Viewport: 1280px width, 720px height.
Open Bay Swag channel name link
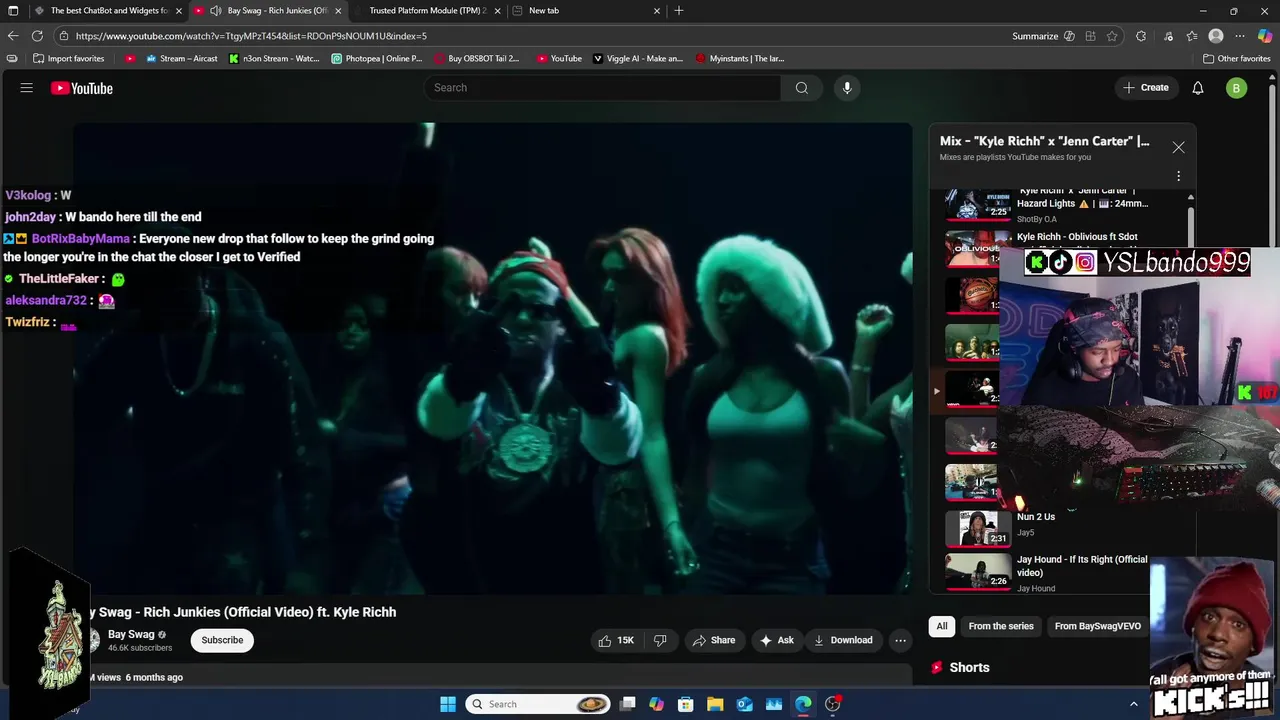tap(131, 634)
